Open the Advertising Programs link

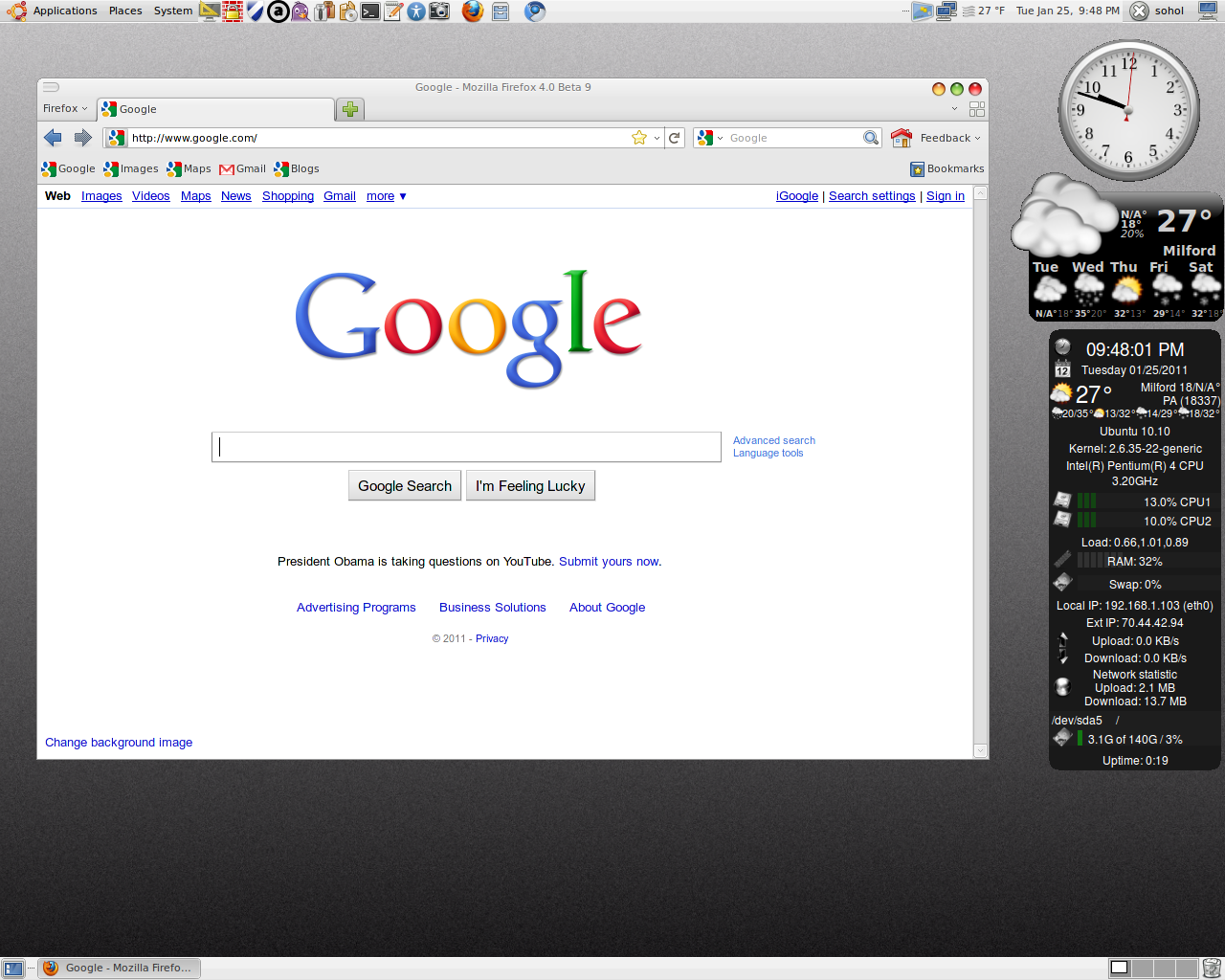356,608
